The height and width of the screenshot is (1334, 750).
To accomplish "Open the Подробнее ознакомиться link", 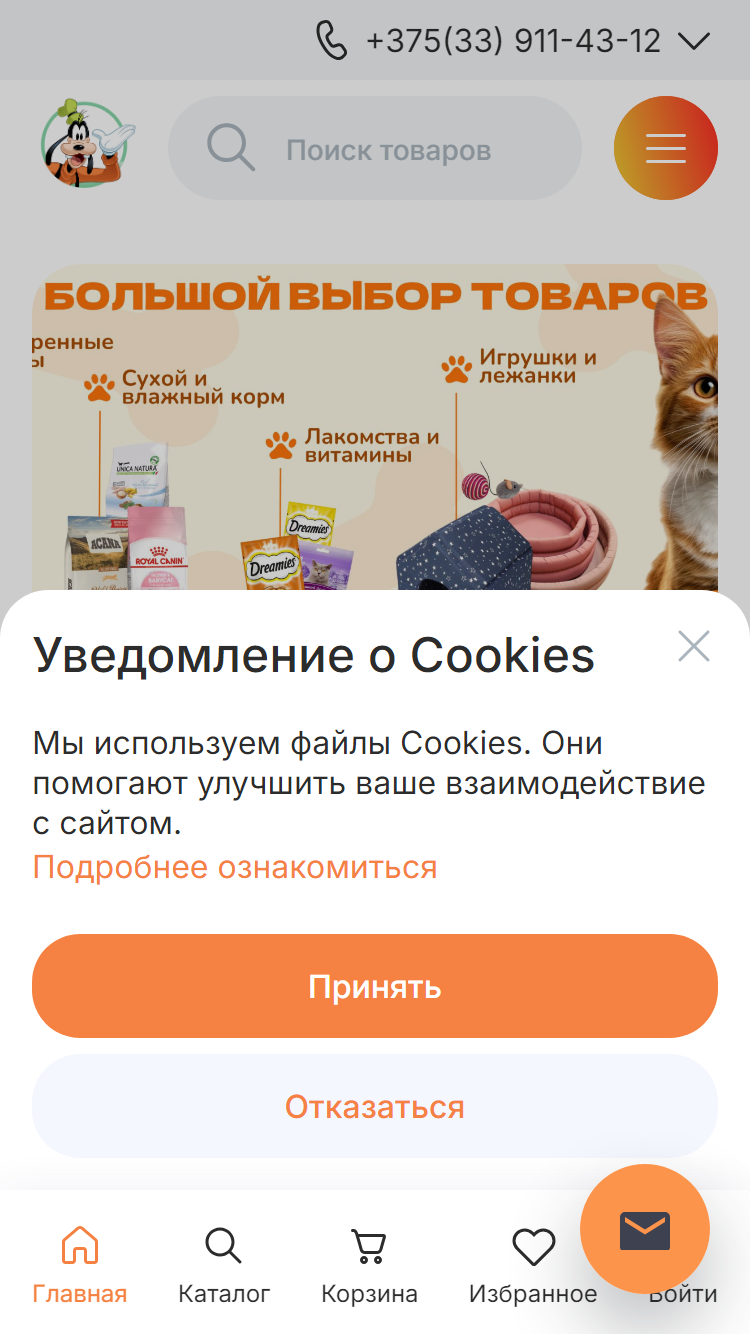I will [235, 866].
